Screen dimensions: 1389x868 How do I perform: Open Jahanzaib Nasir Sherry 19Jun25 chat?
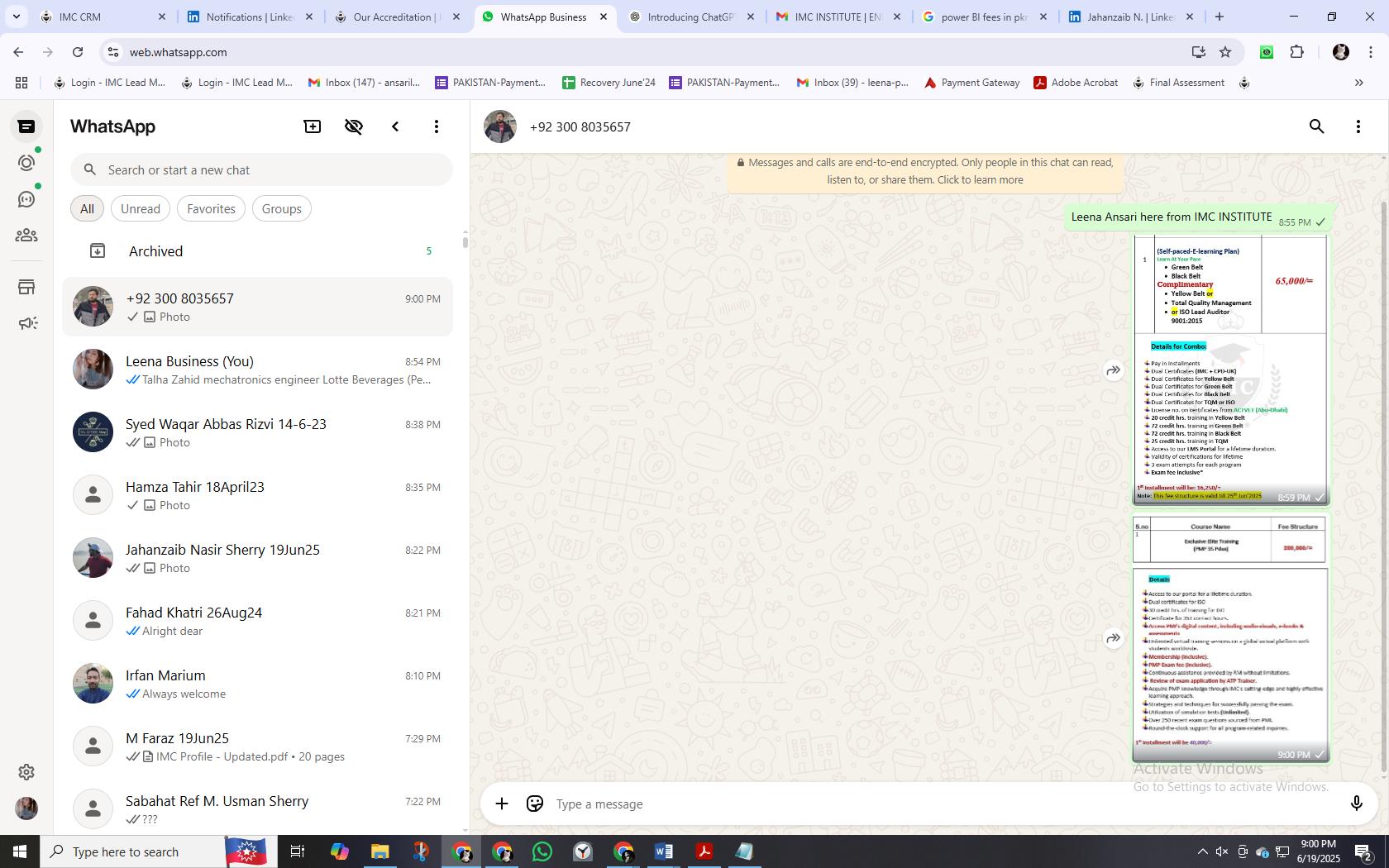coord(257,558)
